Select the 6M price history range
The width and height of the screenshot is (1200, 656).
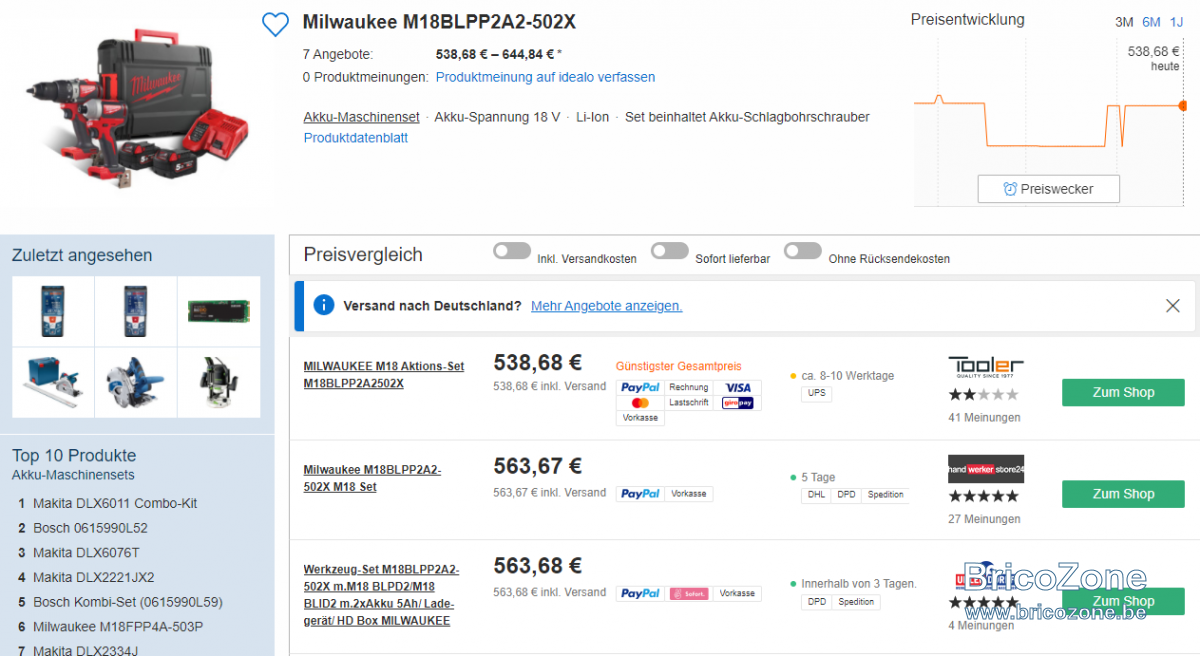[x=1151, y=22]
